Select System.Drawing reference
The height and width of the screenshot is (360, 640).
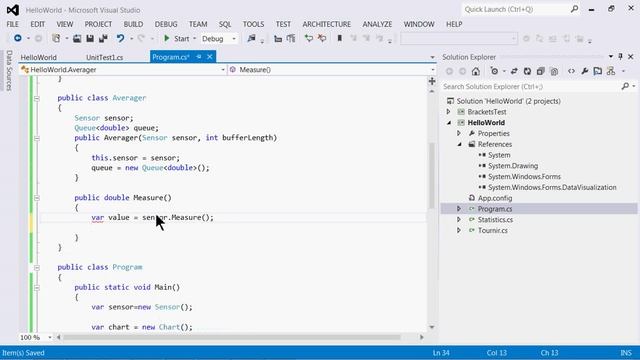pos(513,166)
